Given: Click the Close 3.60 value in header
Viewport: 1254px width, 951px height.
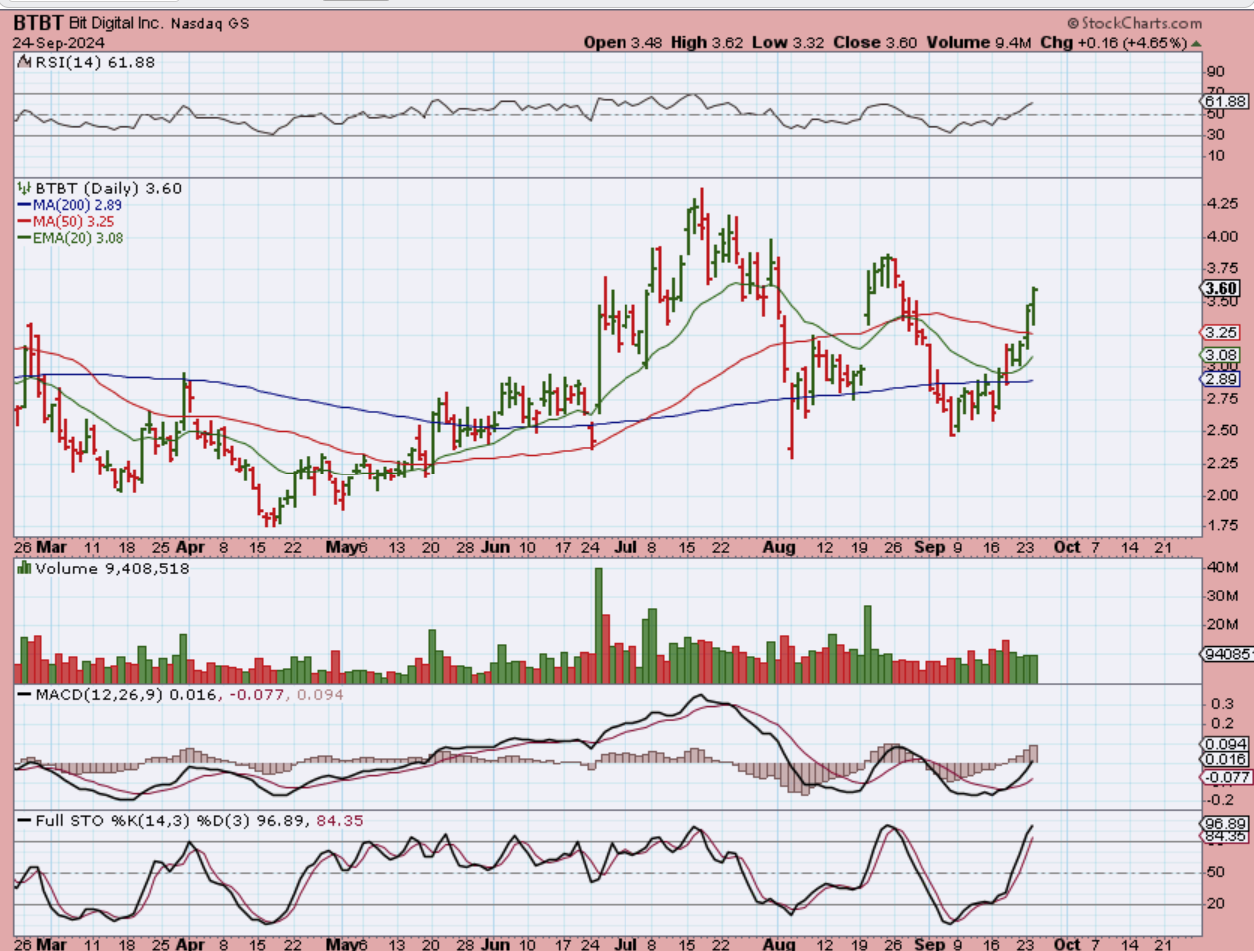Looking at the screenshot, I should [876, 43].
